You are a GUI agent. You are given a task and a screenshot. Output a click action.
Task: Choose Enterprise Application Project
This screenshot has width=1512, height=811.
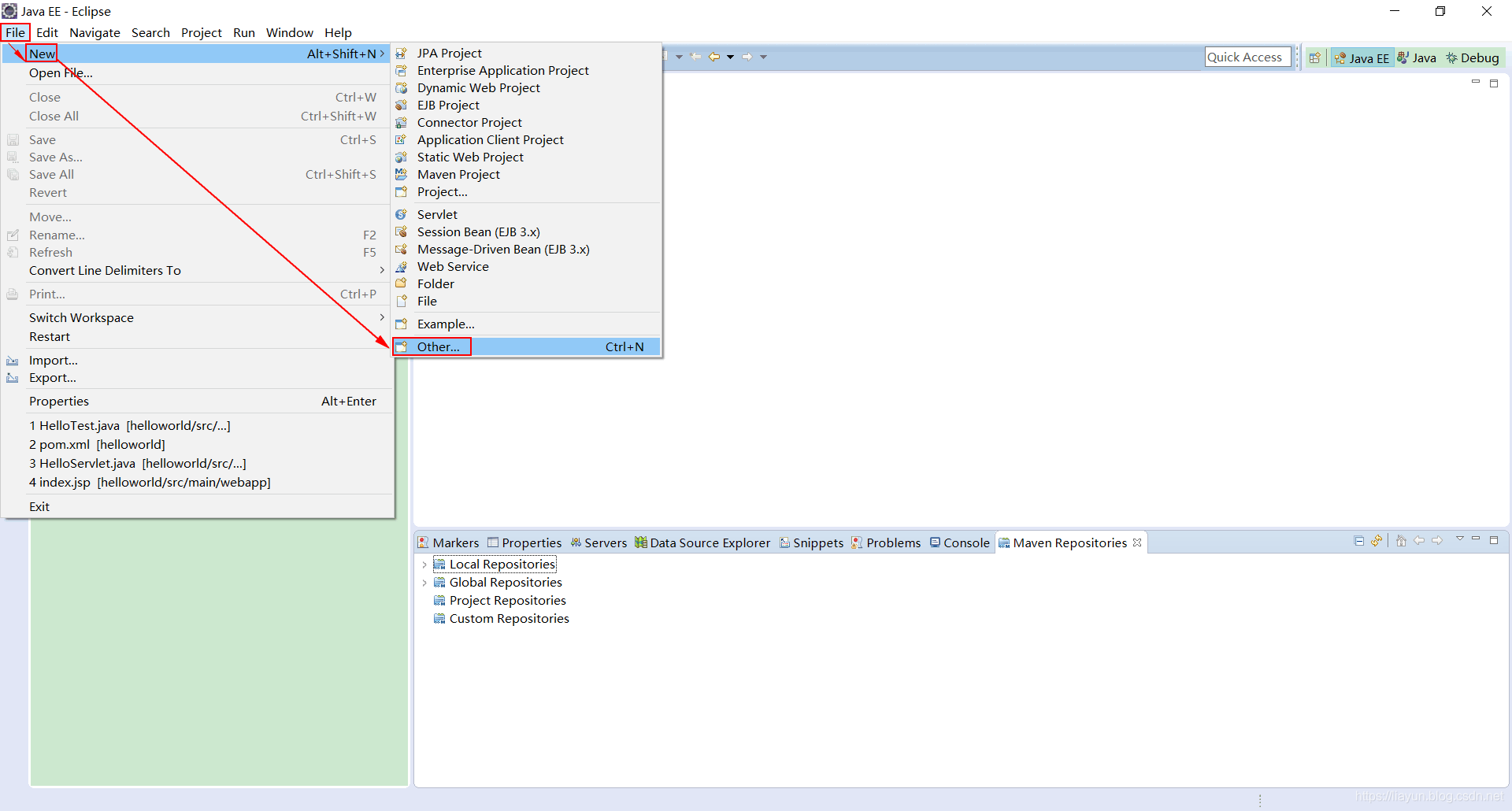point(526,70)
